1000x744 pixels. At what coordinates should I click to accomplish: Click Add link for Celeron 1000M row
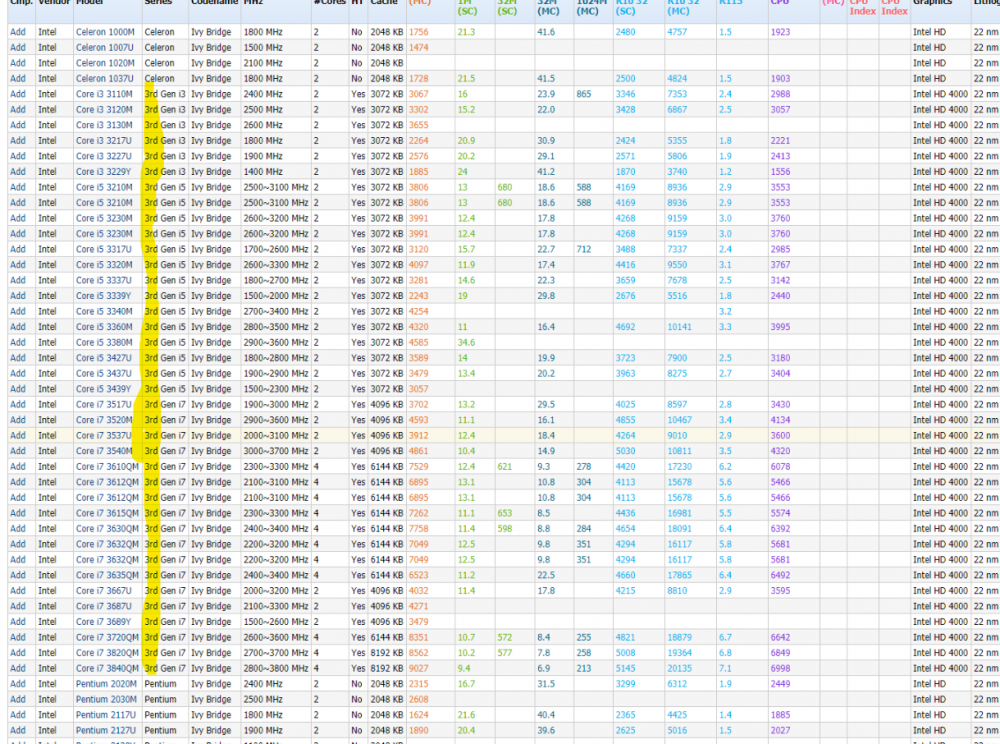(x=18, y=32)
